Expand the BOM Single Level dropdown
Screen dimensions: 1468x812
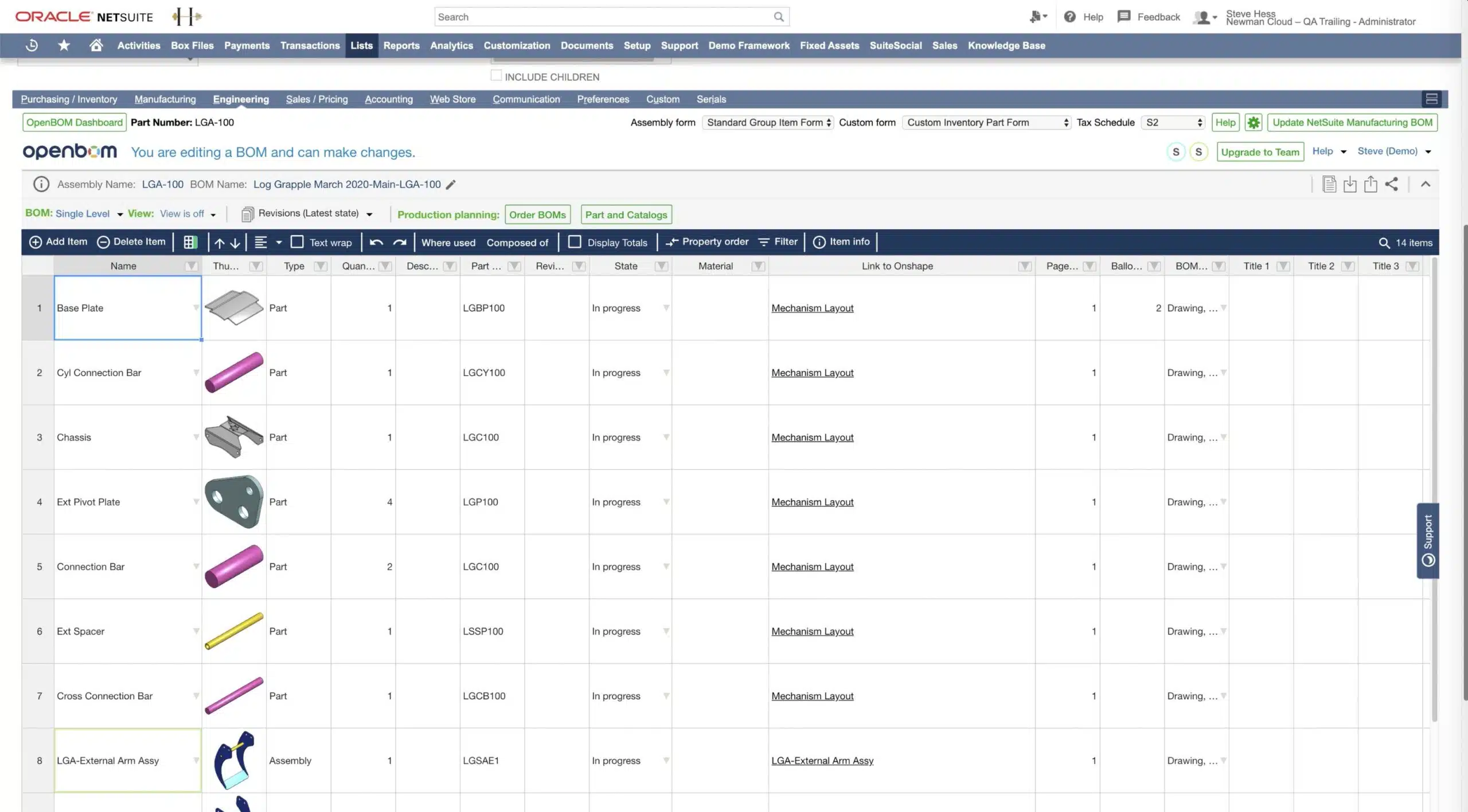[x=89, y=214]
